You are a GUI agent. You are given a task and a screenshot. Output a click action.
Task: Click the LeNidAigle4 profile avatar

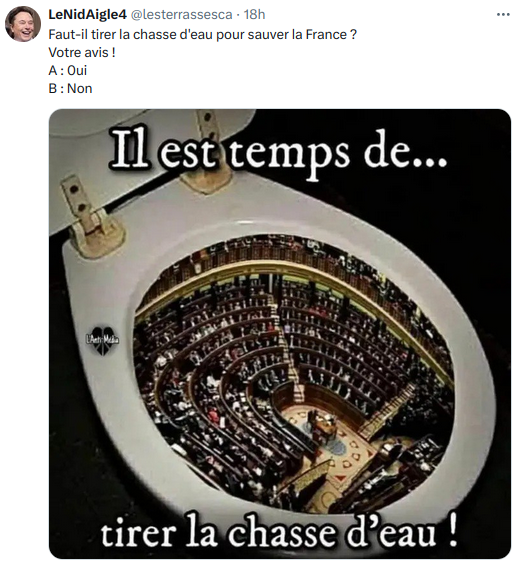[22, 24]
